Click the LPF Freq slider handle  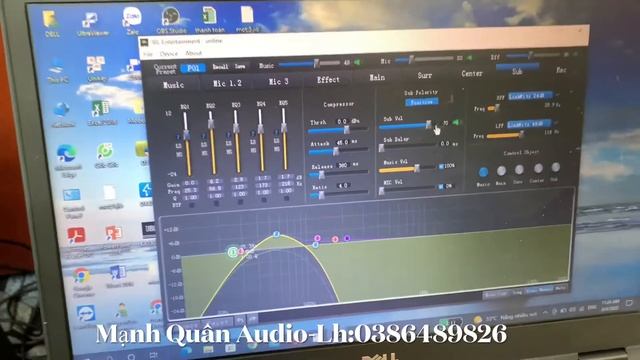[521, 134]
